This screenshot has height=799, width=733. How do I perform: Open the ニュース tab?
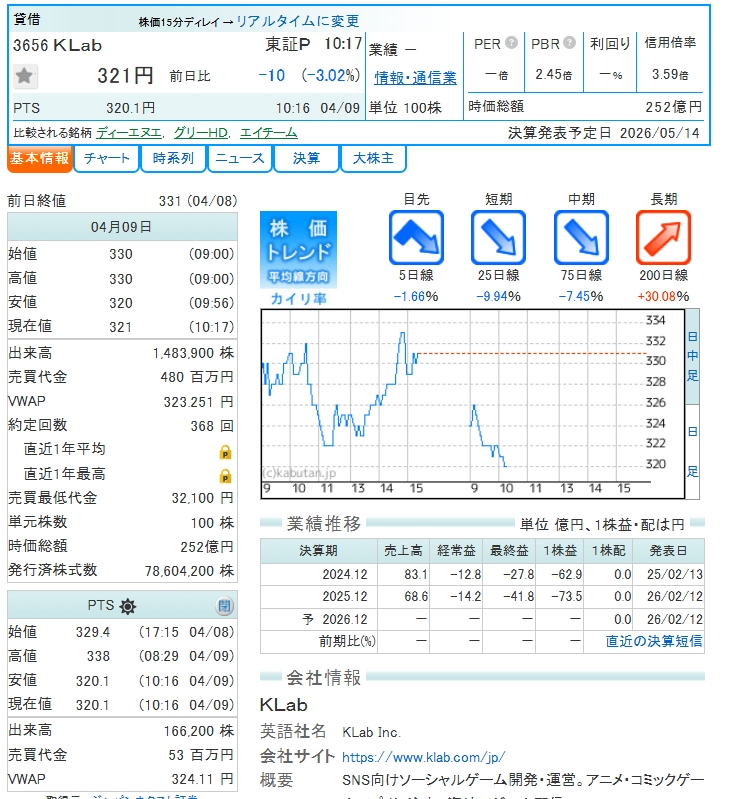[x=240, y=159]
